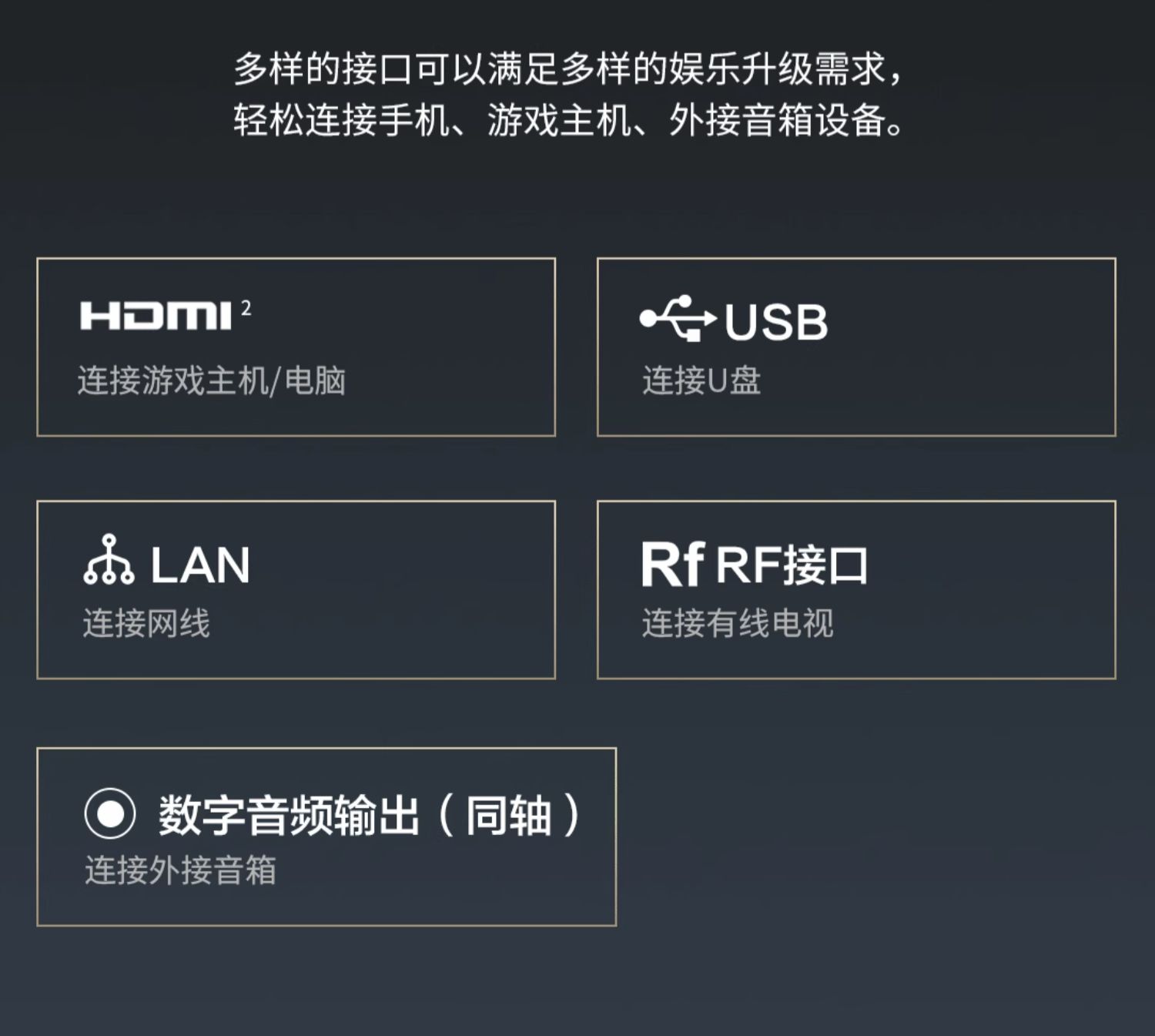Screen dimensions: 1155x1036
Task: Click the superscript 2 beside HDMI
Action: (x=246, y=308)
